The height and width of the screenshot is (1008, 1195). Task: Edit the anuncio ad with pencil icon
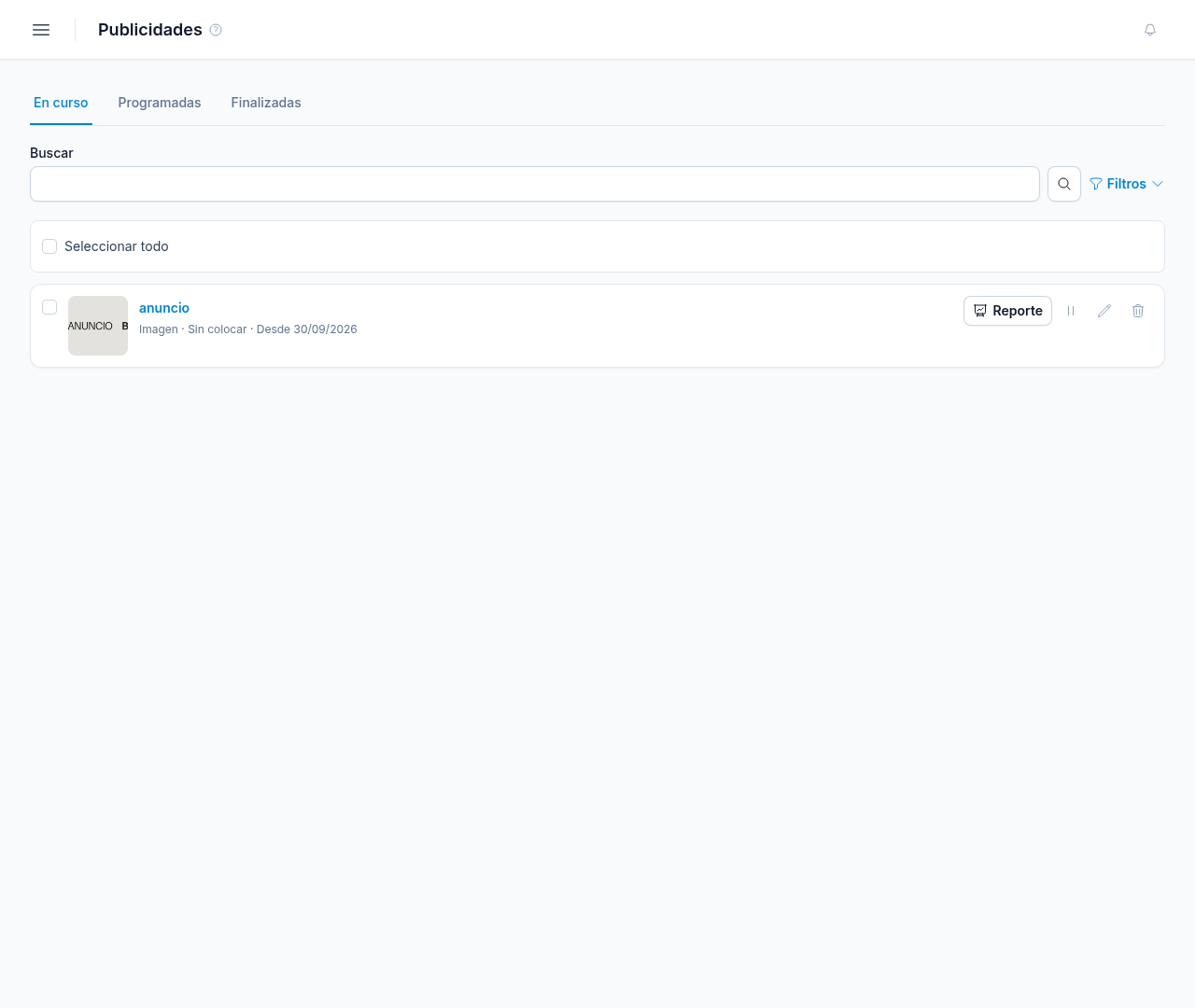(x=1104, y=311)
